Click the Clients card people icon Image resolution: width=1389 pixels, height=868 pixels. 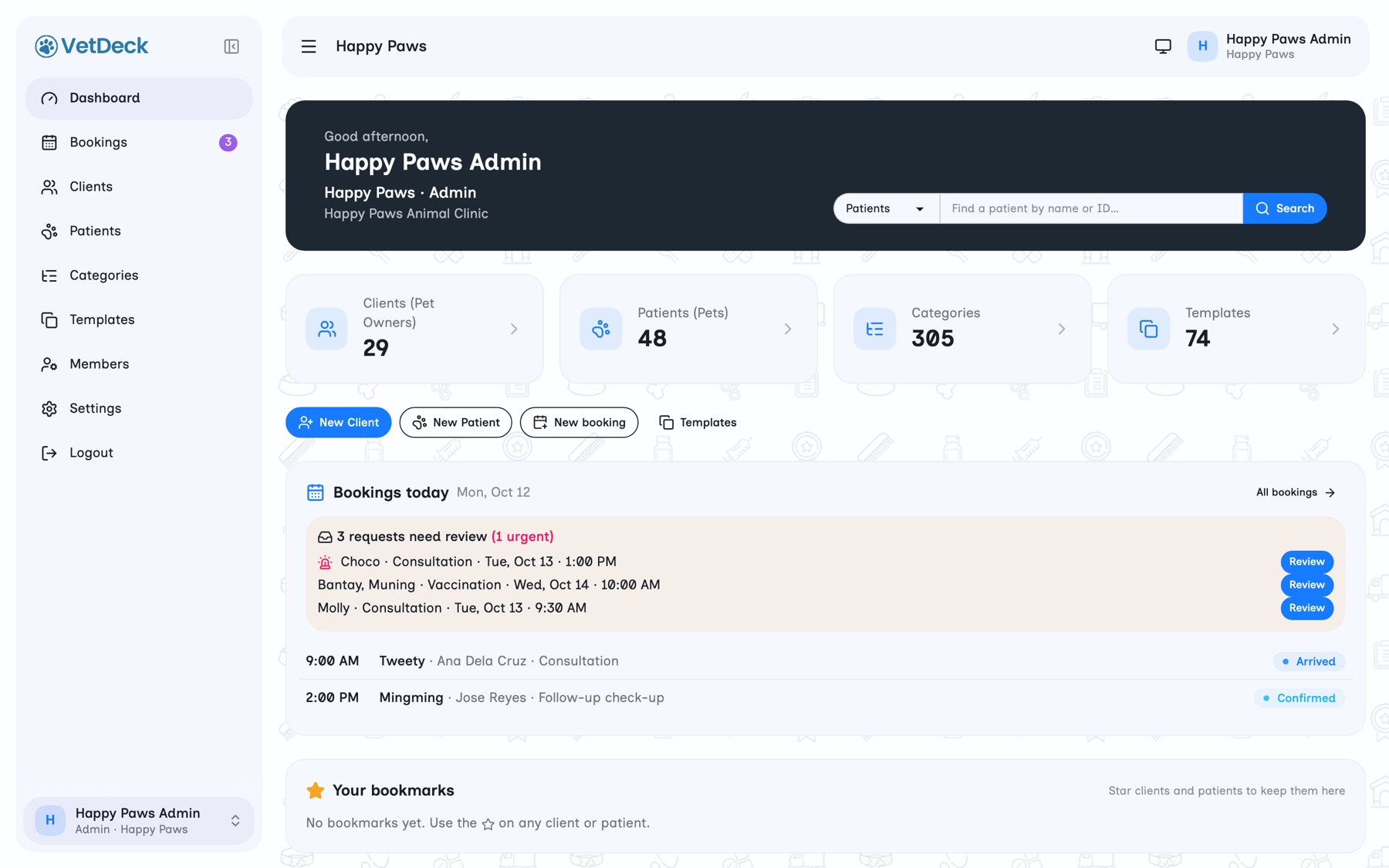(326, 329)
